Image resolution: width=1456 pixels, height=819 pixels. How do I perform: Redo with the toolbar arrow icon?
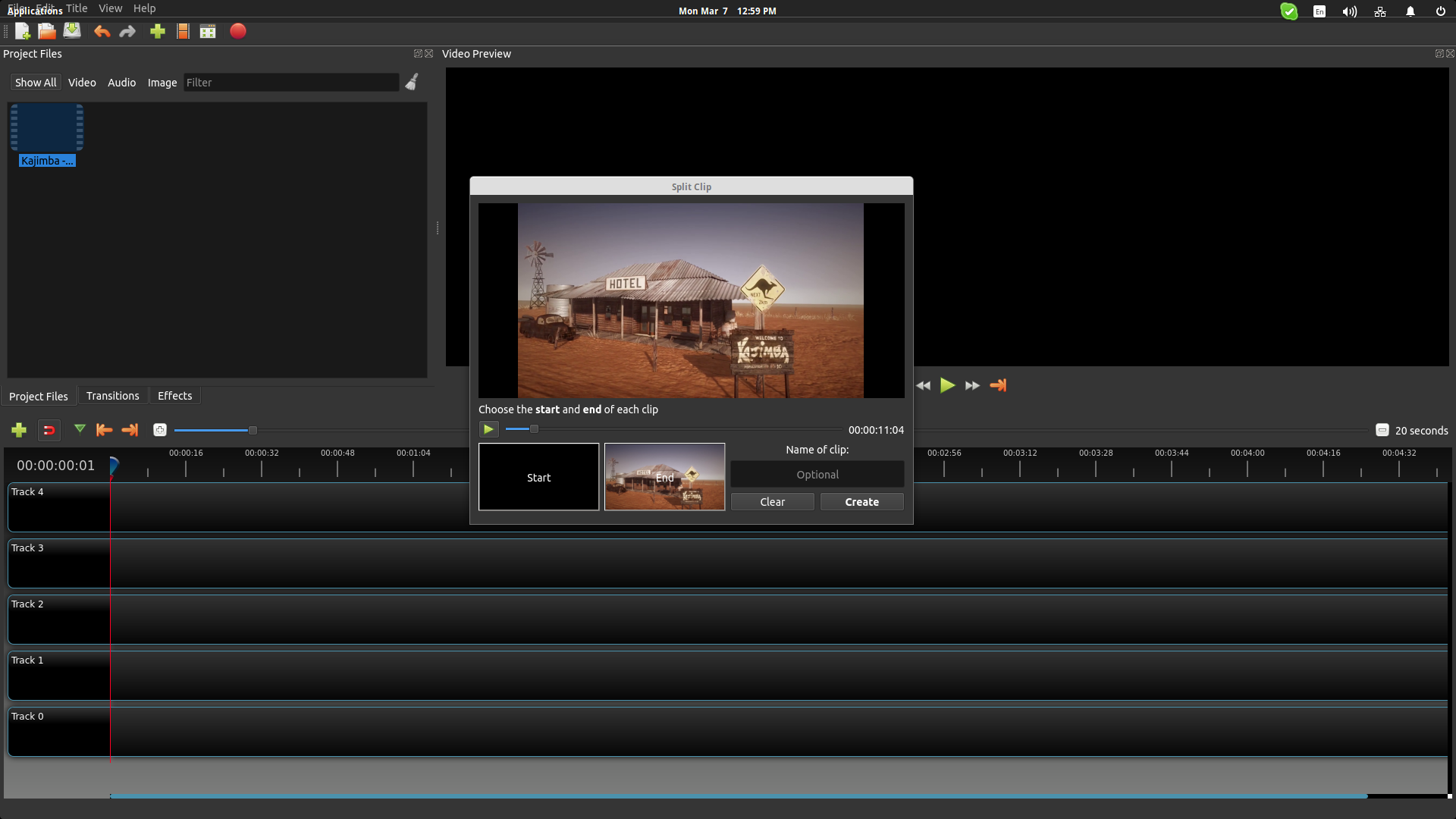click(x=127, y=31)
